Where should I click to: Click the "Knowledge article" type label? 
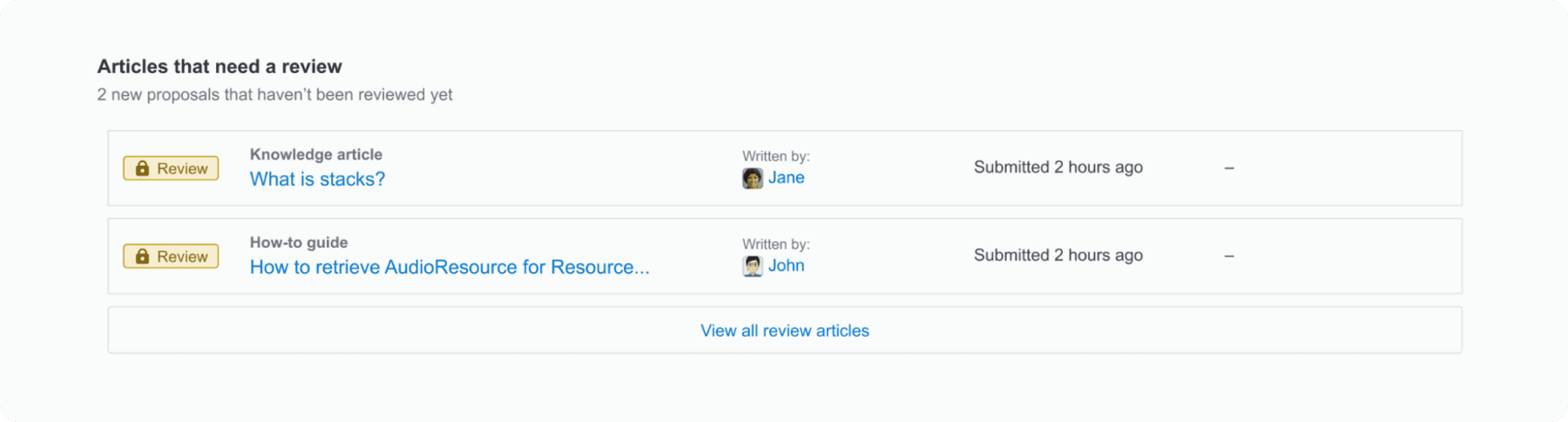(x=316, y=154)
